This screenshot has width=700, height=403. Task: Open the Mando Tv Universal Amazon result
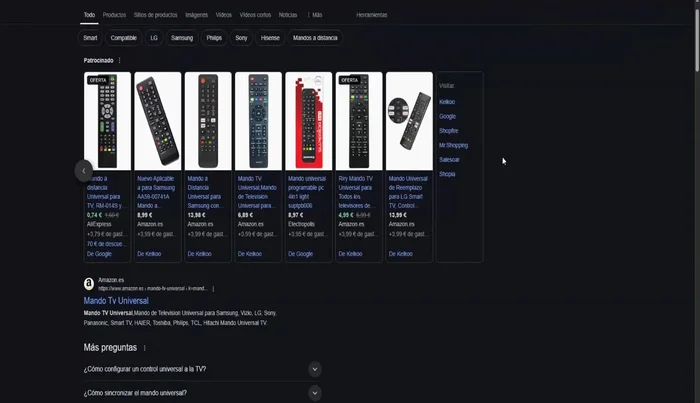click(116, 300)
